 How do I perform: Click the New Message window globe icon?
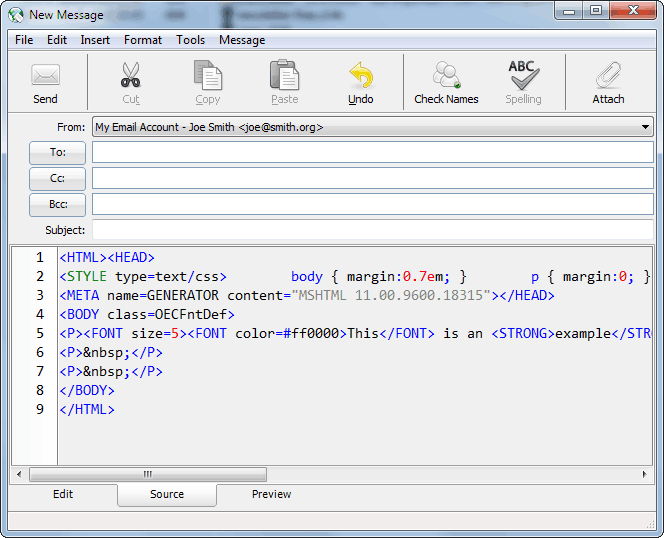pyautogui.click(x=16, y=15)
